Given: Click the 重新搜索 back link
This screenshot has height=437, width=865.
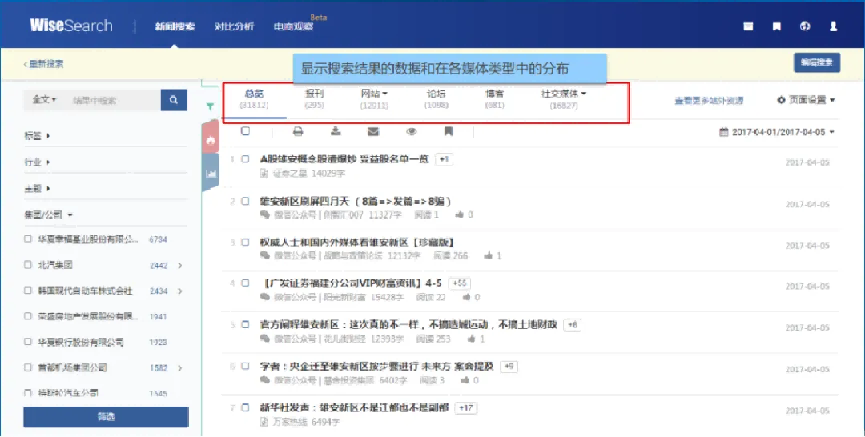Looking at the screenshot, I should tap(44, 63).
